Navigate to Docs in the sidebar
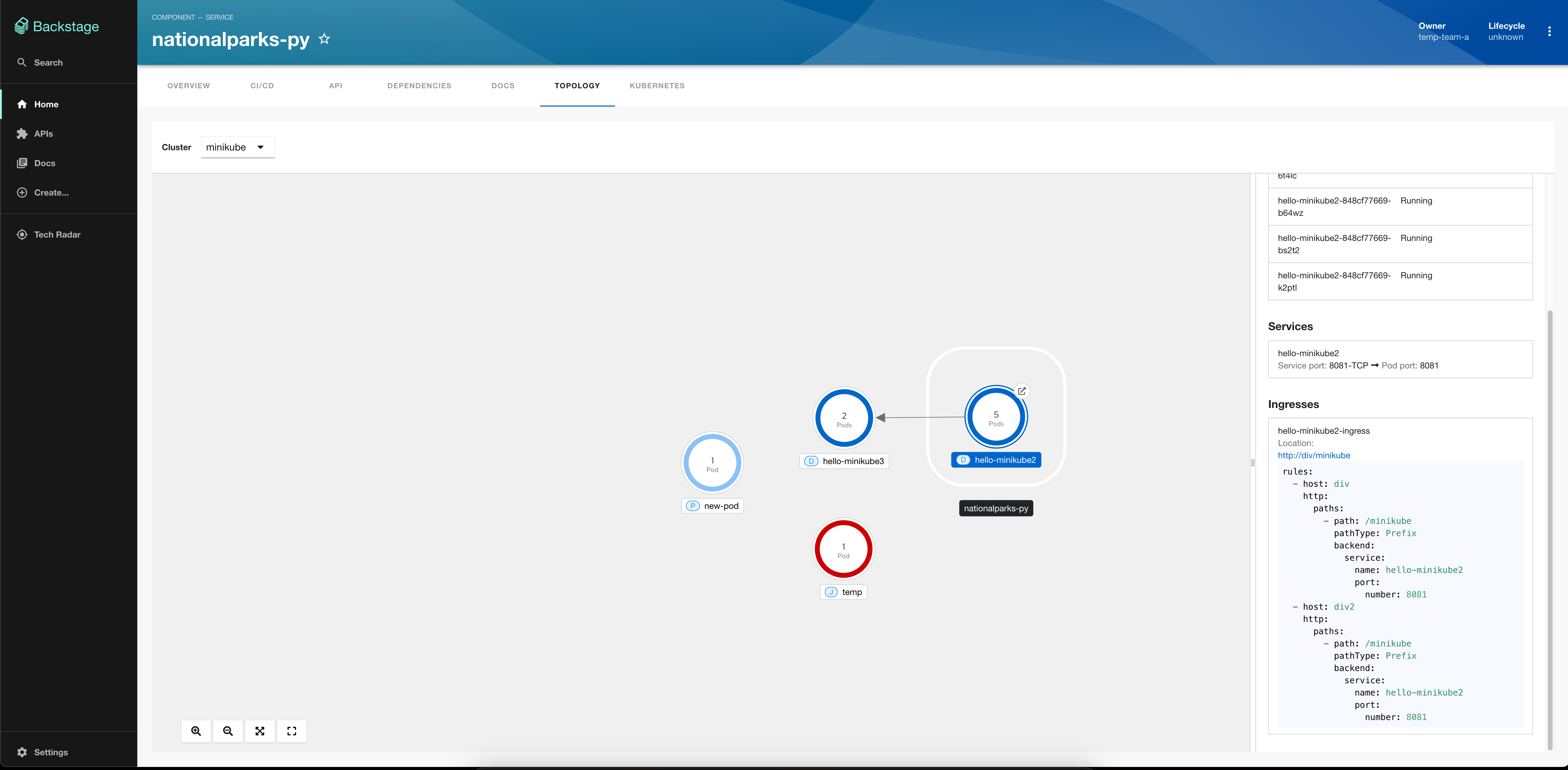 (44, 162)
